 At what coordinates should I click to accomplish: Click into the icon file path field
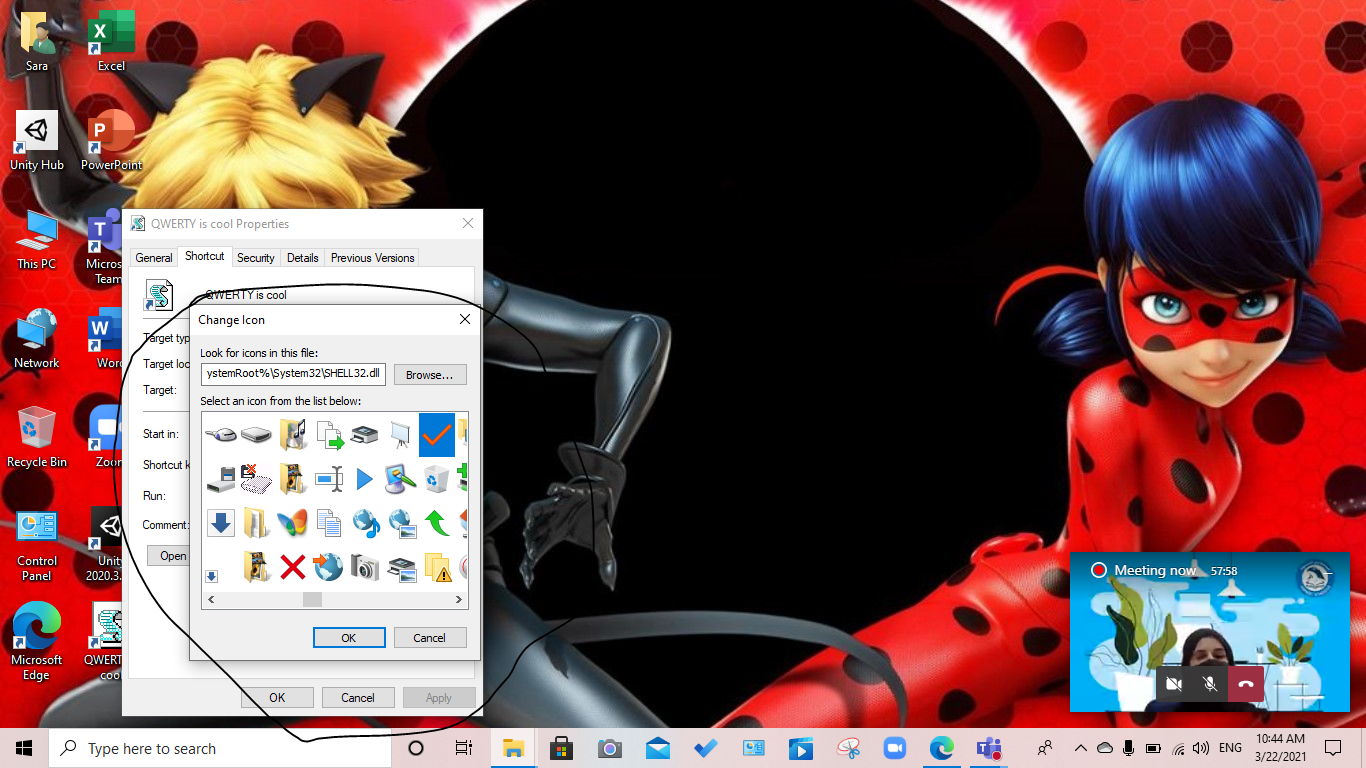293,374
